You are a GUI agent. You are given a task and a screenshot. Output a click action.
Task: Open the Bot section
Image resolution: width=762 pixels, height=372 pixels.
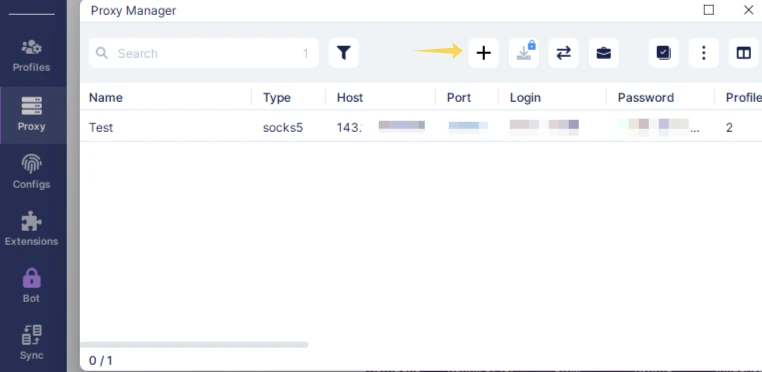pyautogui.click(x=32, y=286)
